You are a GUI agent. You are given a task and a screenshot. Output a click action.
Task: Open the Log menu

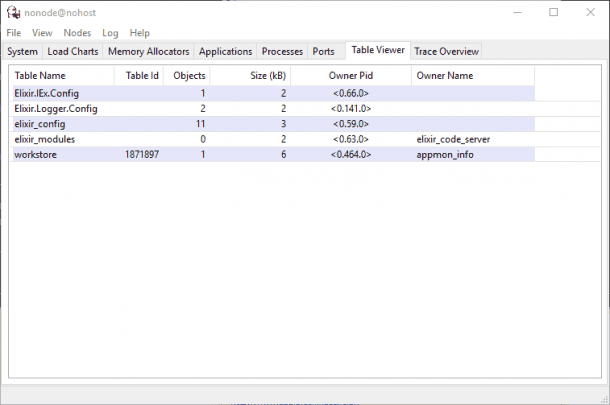[110, 33]
